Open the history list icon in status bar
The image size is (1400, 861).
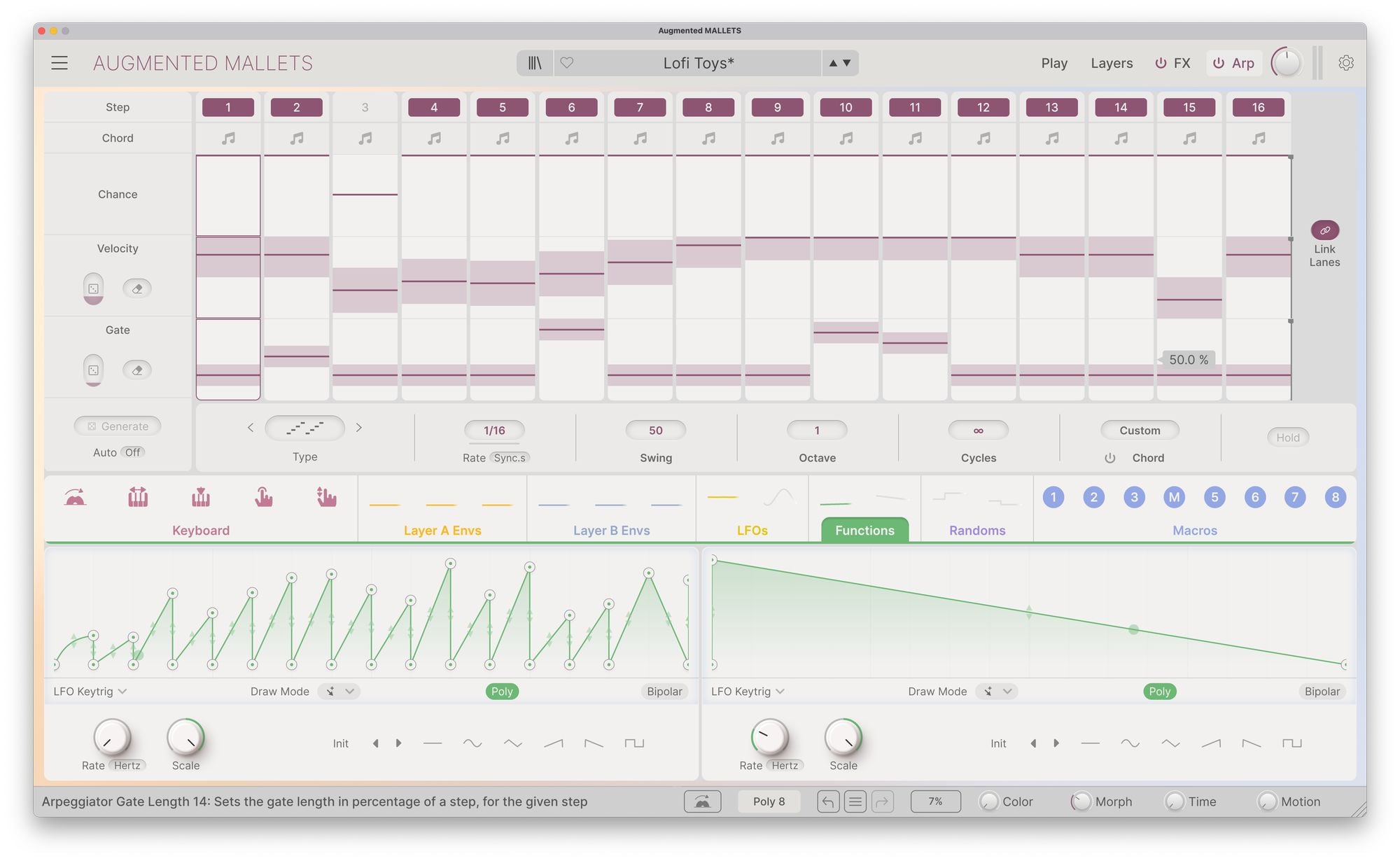click(855, 801)
